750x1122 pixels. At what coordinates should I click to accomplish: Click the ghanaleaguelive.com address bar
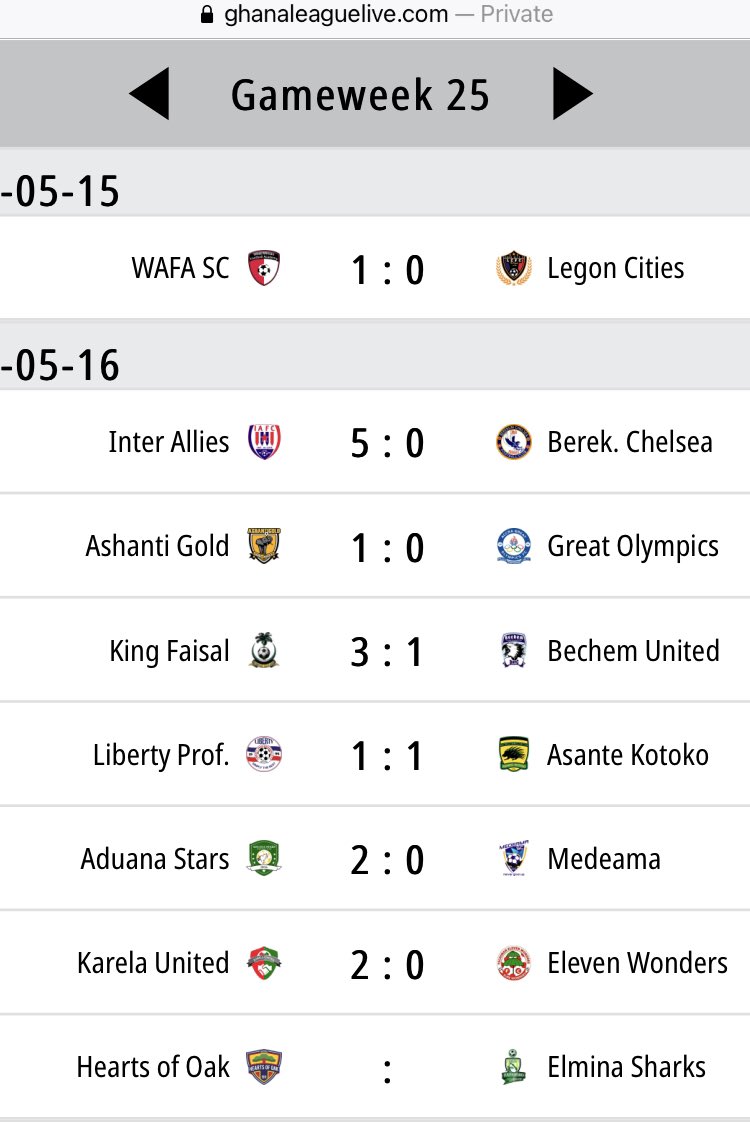click(x=375, y=14)
